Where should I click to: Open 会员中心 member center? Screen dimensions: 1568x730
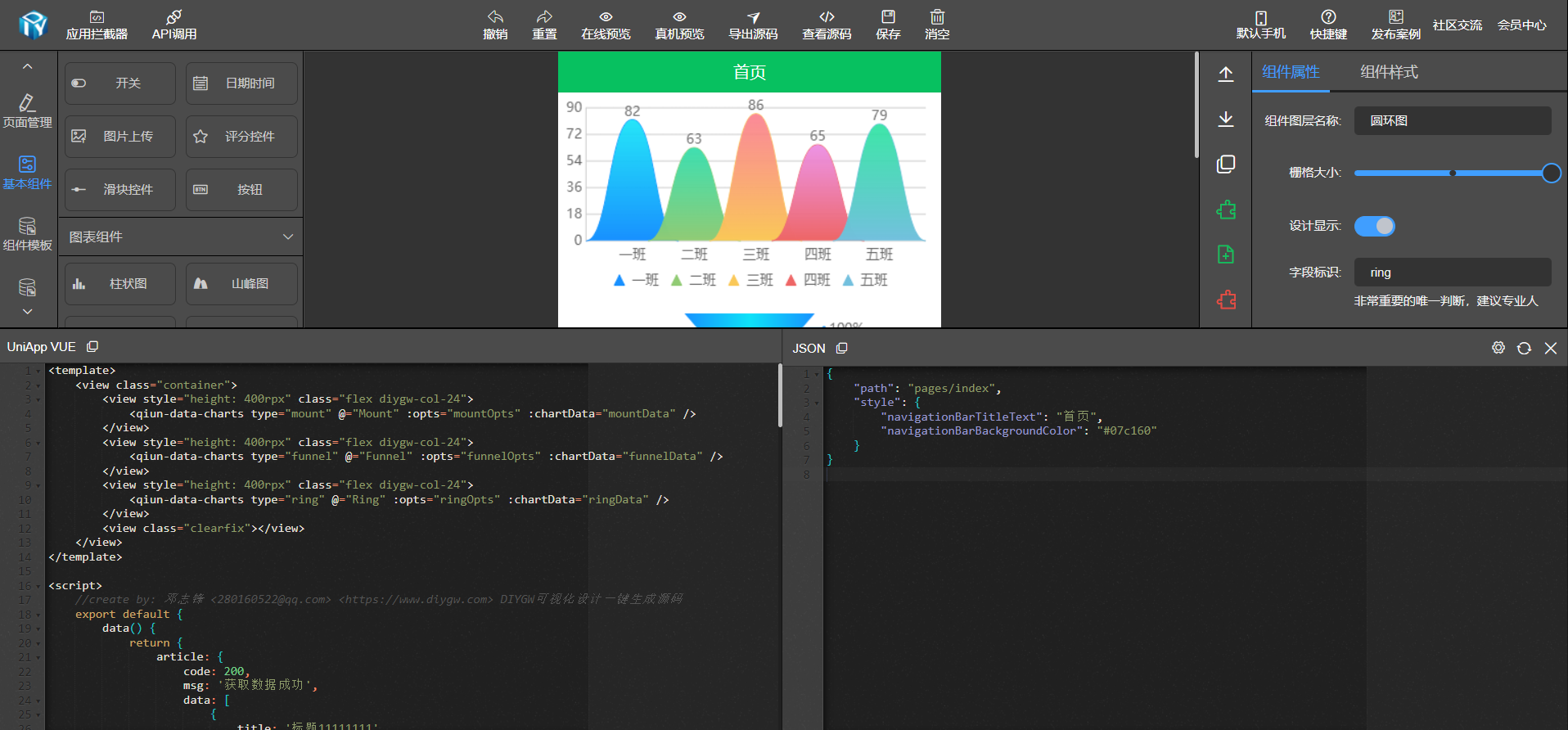[1521, 25]
